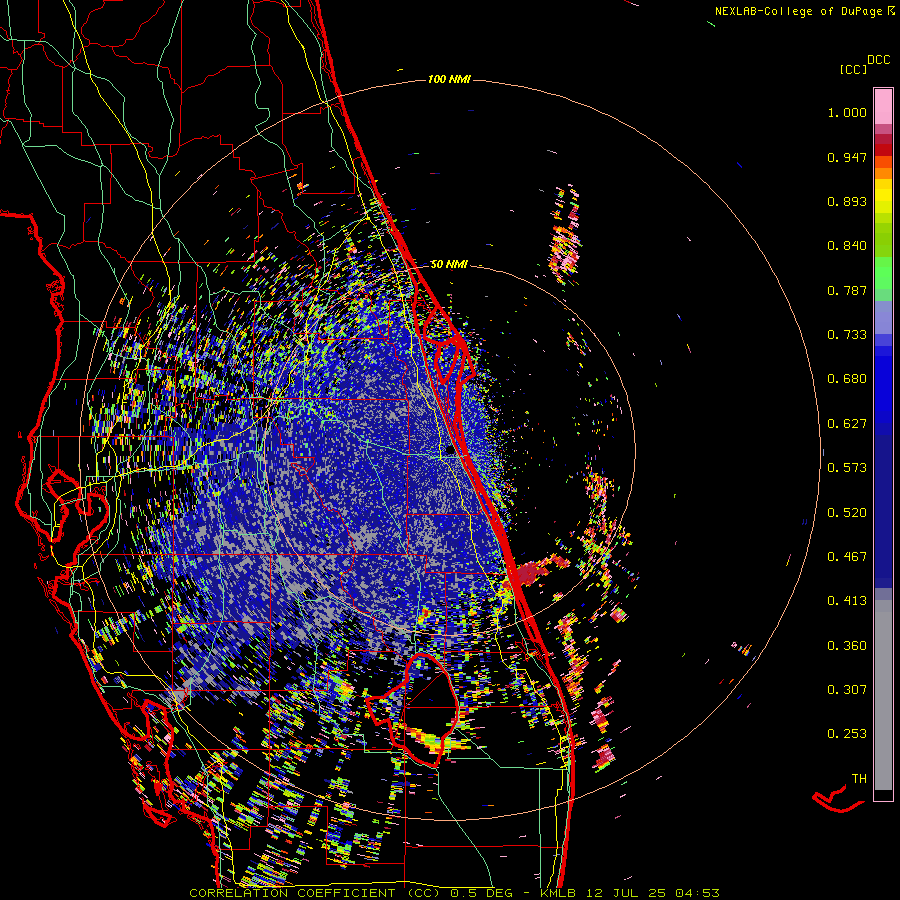Click the 0.360 scale value
Image resolution: width=900 pixels, height=900 pixels.
point(847,646)
